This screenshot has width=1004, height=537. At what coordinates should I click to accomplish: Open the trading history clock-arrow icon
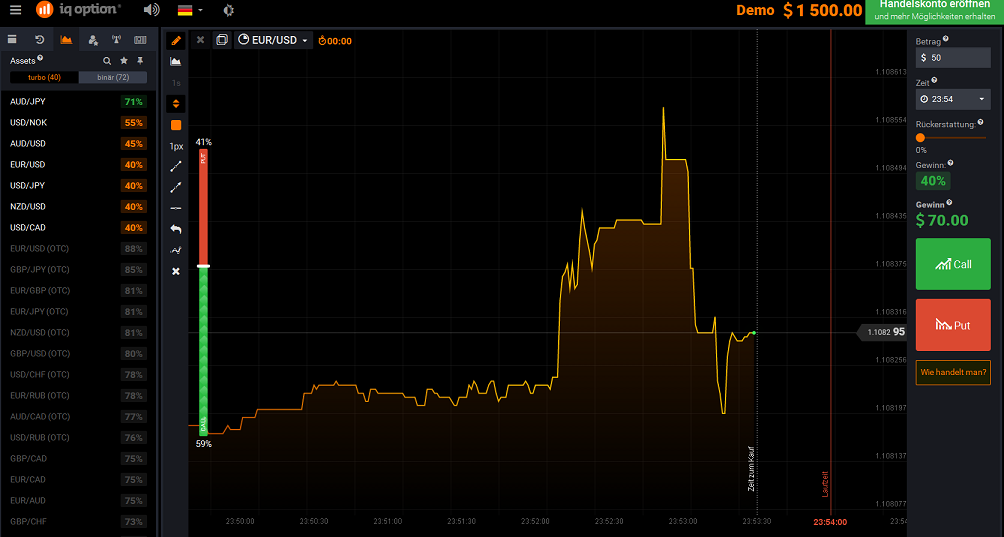click(x=39, y=40)
